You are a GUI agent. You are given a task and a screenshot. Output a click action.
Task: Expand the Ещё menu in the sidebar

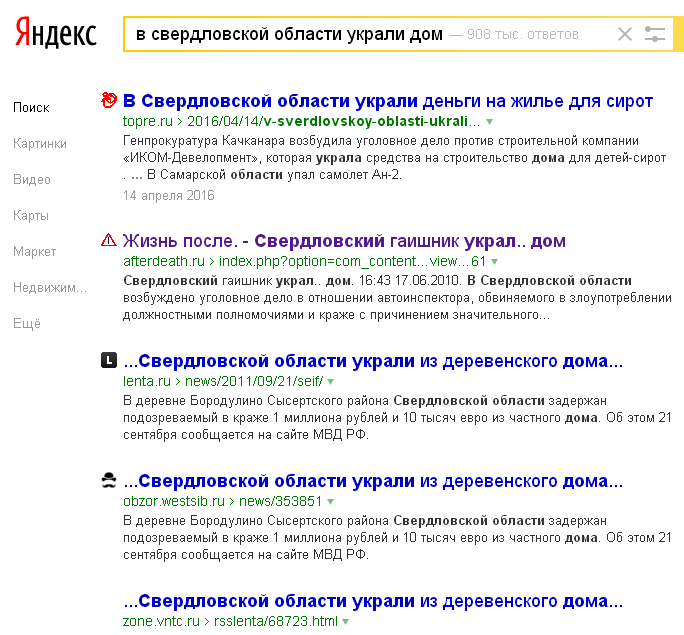pos(27,324)
